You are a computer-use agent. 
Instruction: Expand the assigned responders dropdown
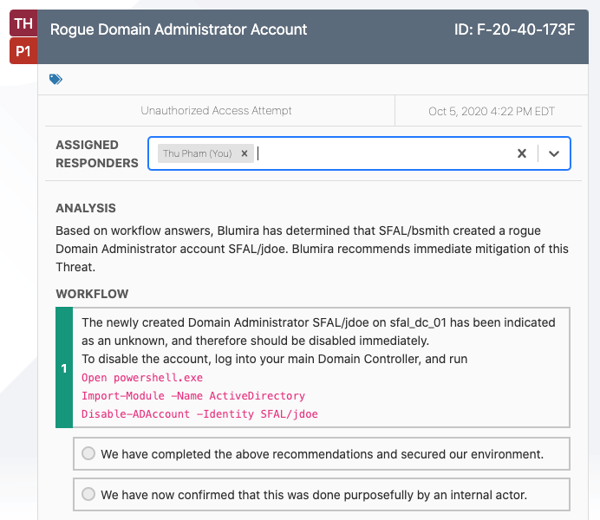point(554,154)
